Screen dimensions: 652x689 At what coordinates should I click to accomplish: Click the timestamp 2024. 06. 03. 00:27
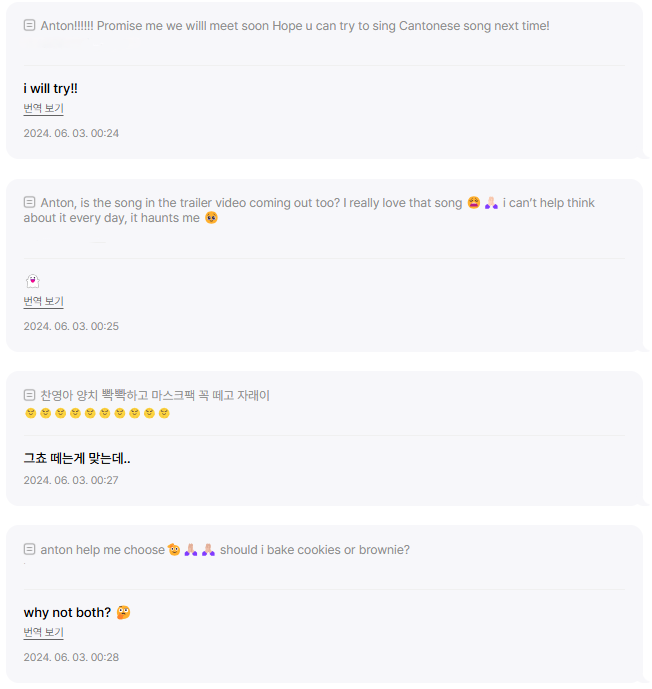pyautogui.click(x=71, y=480)
